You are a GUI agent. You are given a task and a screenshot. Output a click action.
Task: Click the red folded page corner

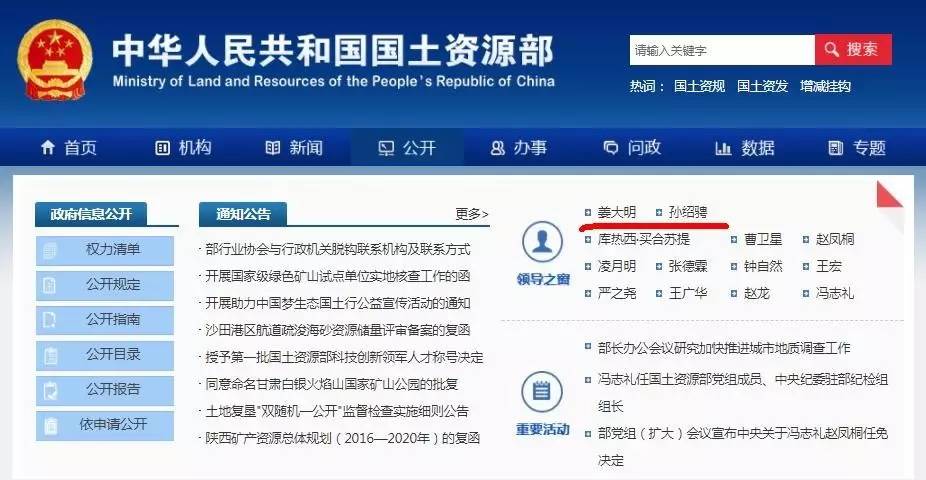889,195
